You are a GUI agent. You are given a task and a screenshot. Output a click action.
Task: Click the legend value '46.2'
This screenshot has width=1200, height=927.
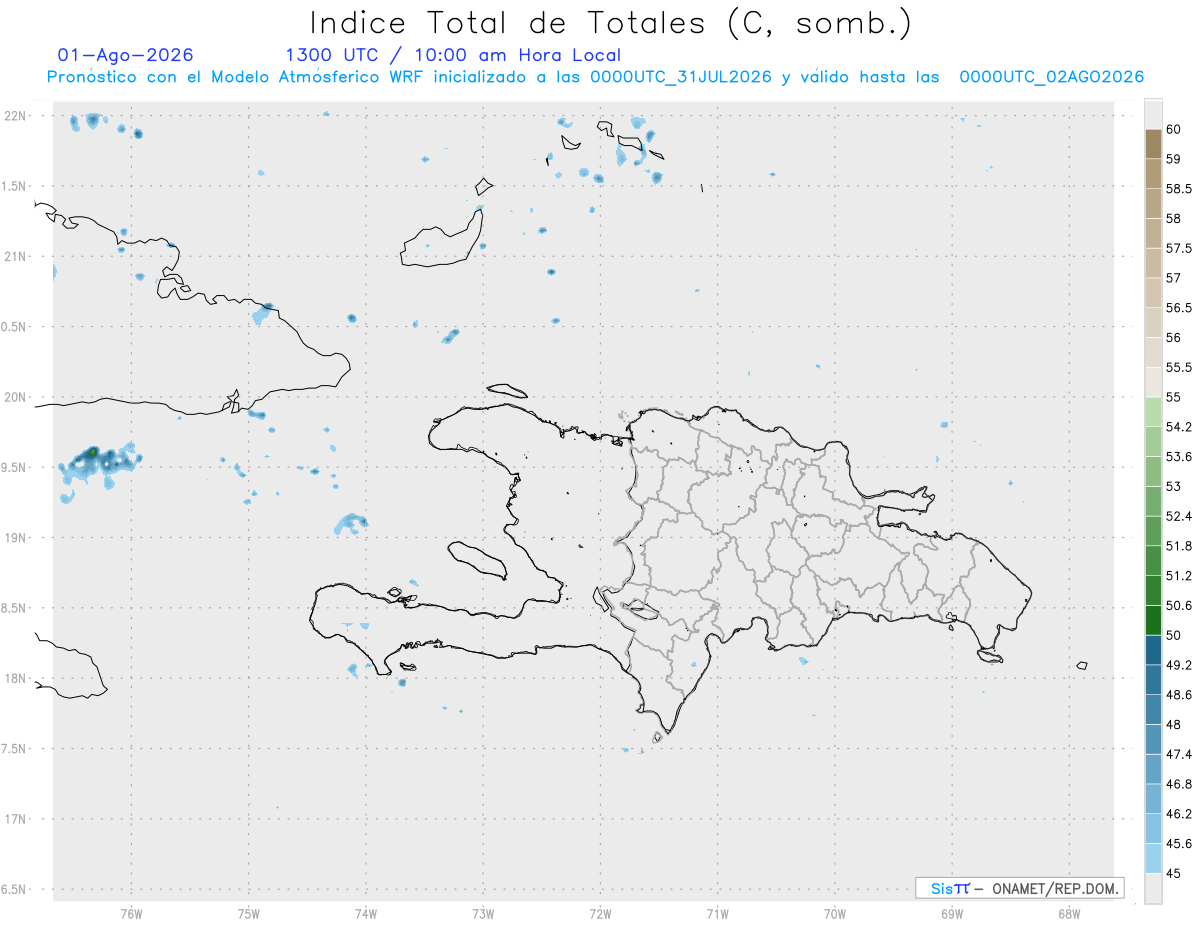(x=1179, y=814)
